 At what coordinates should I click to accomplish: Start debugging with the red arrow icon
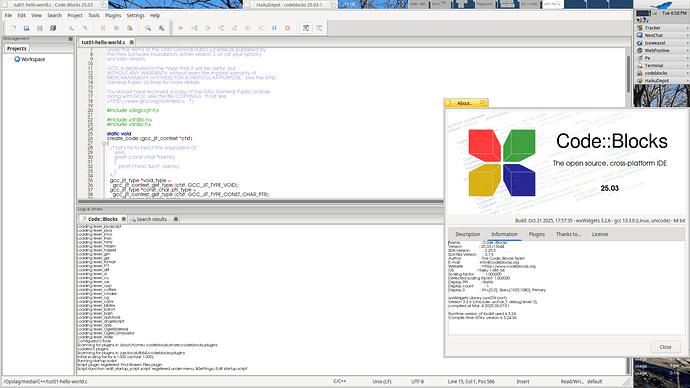tap(180, 28)
